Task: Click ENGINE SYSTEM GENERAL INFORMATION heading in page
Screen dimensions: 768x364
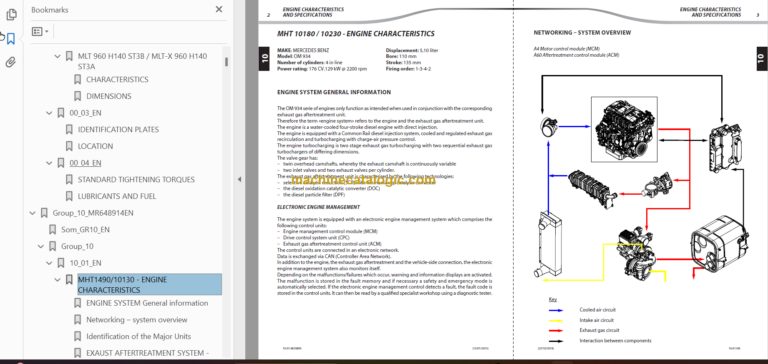Action: coord(334,92)
